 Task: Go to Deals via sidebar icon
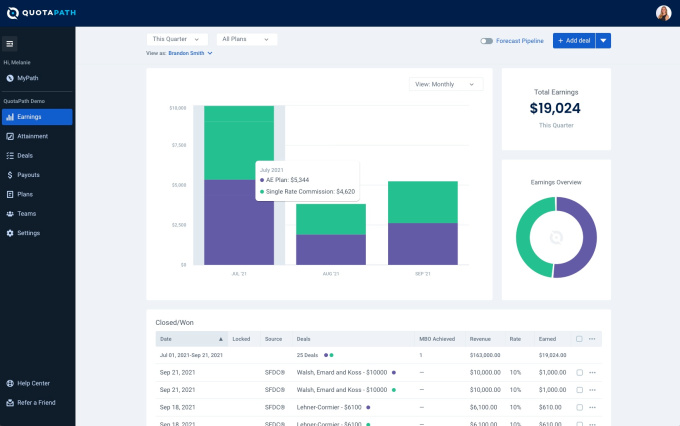tap(10, 155)
